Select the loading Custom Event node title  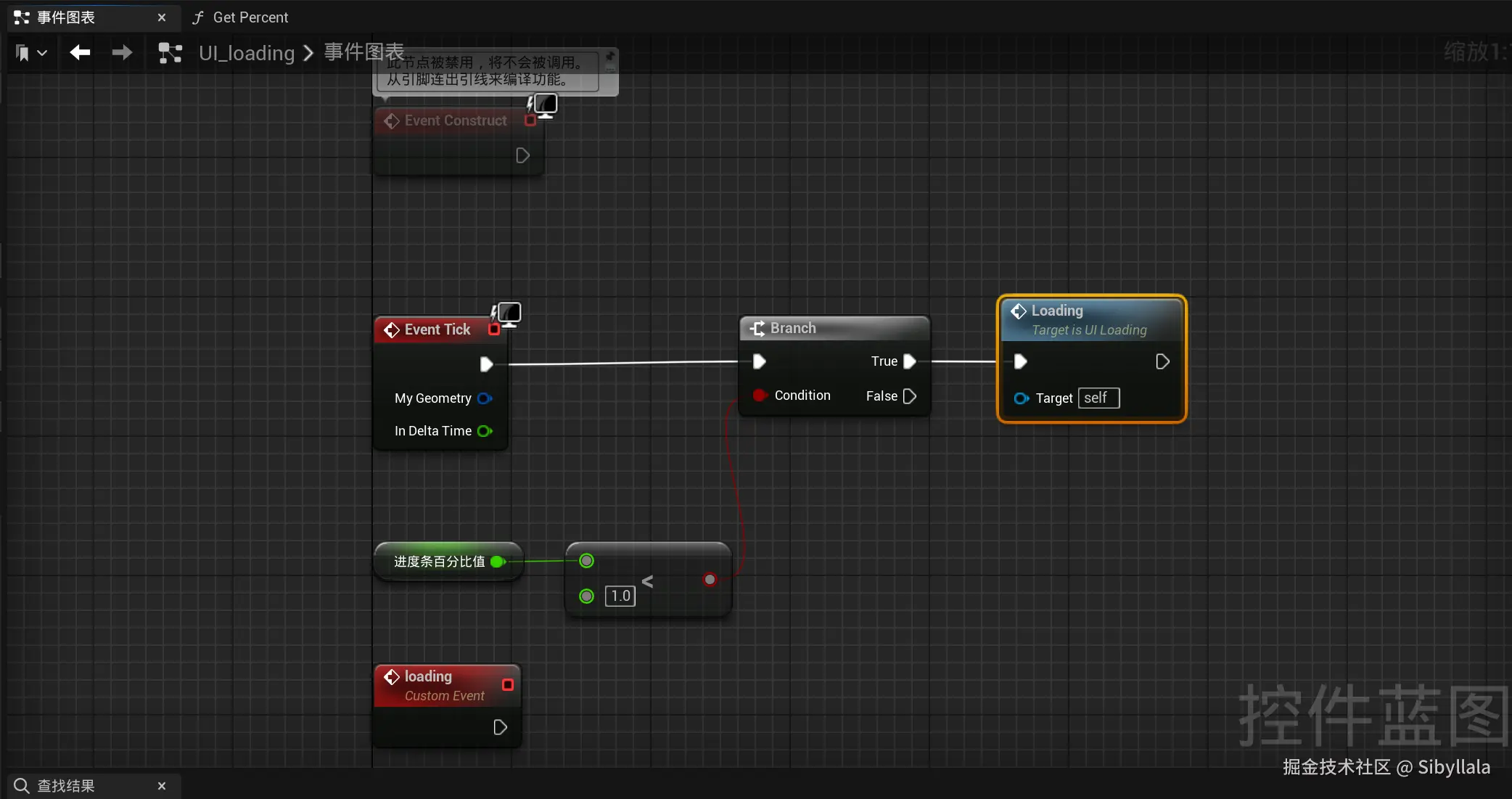point(428,676)
